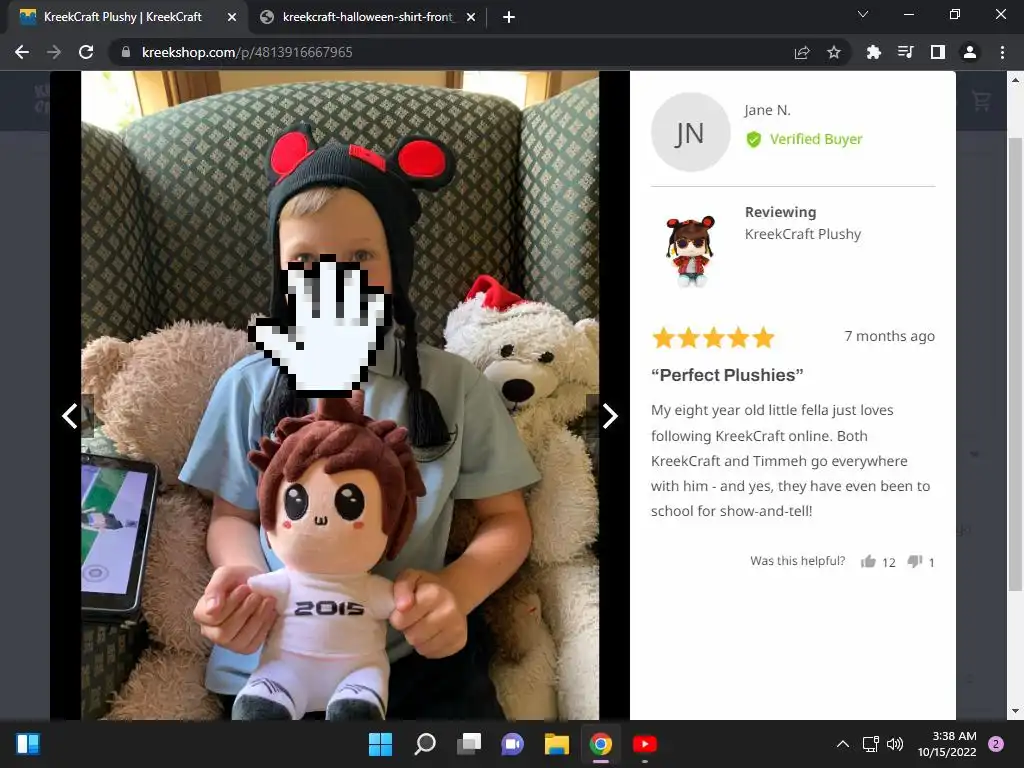The width and height of the screenshot is (1024, 768).
Task: Bookmark this page with the star icon
Action: (x=833, y=52)
